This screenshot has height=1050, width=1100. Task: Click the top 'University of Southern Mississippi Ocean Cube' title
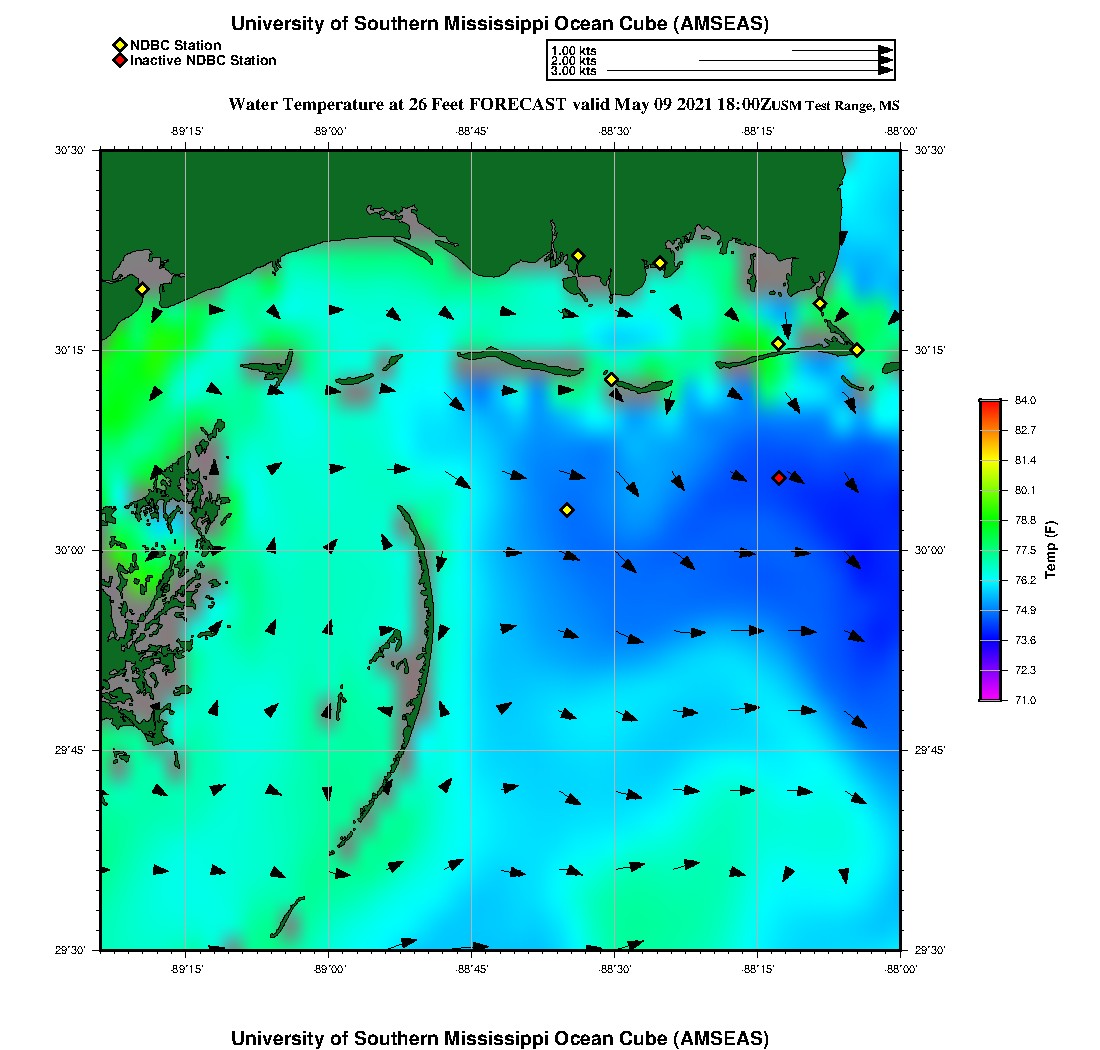click(499, 23)
